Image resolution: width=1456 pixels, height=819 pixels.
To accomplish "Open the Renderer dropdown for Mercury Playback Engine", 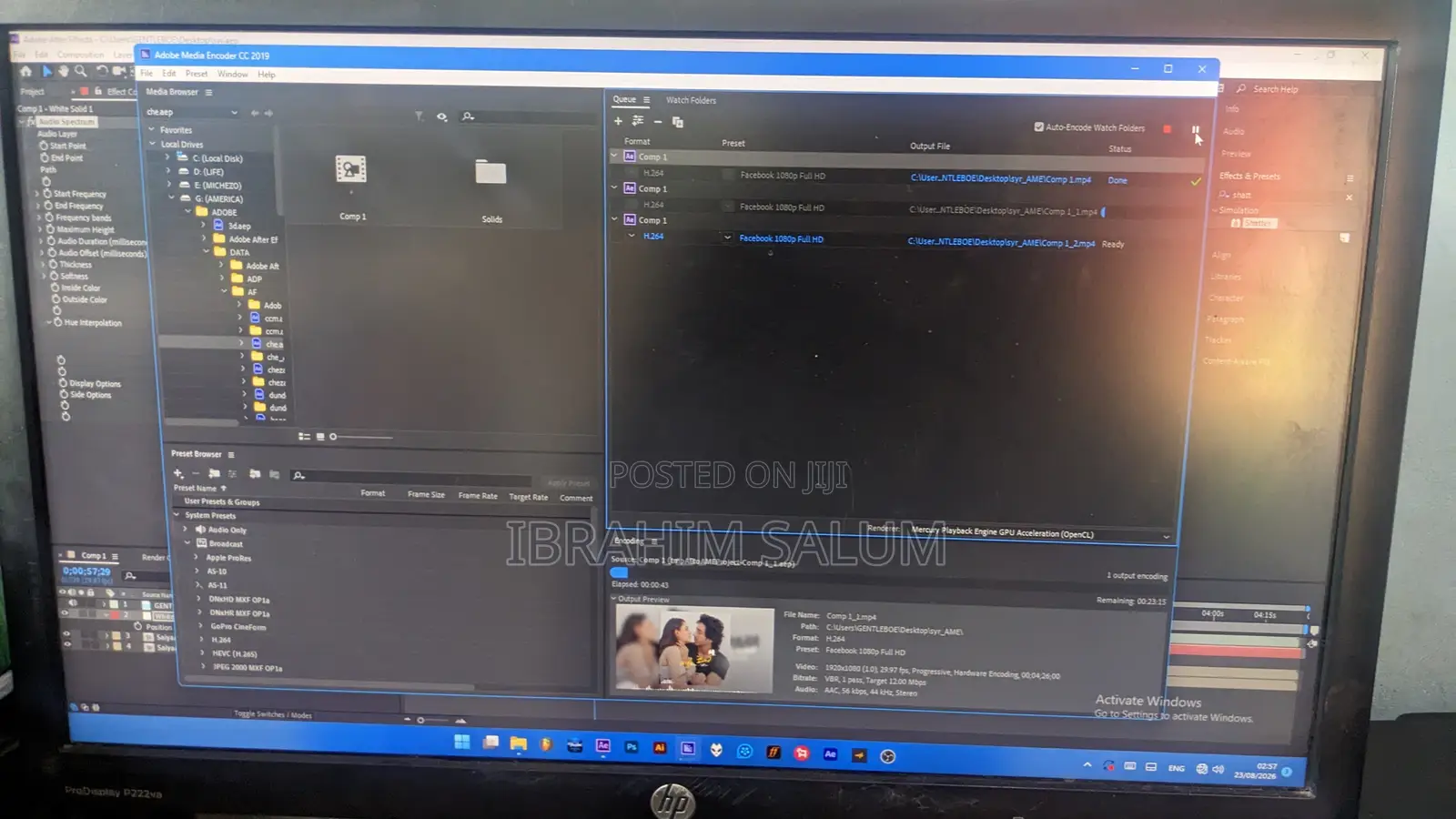I will click(1041, 534).
